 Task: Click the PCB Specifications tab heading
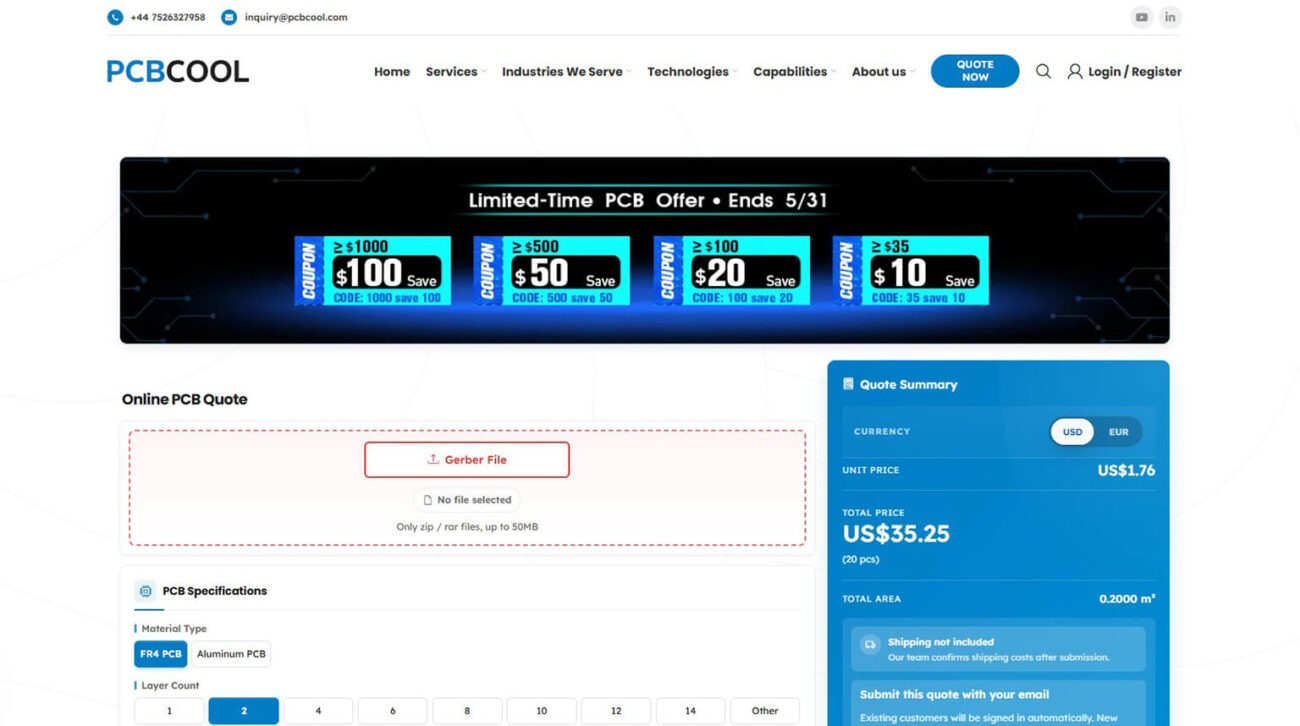pyautogui.click(x=215, y=591)
